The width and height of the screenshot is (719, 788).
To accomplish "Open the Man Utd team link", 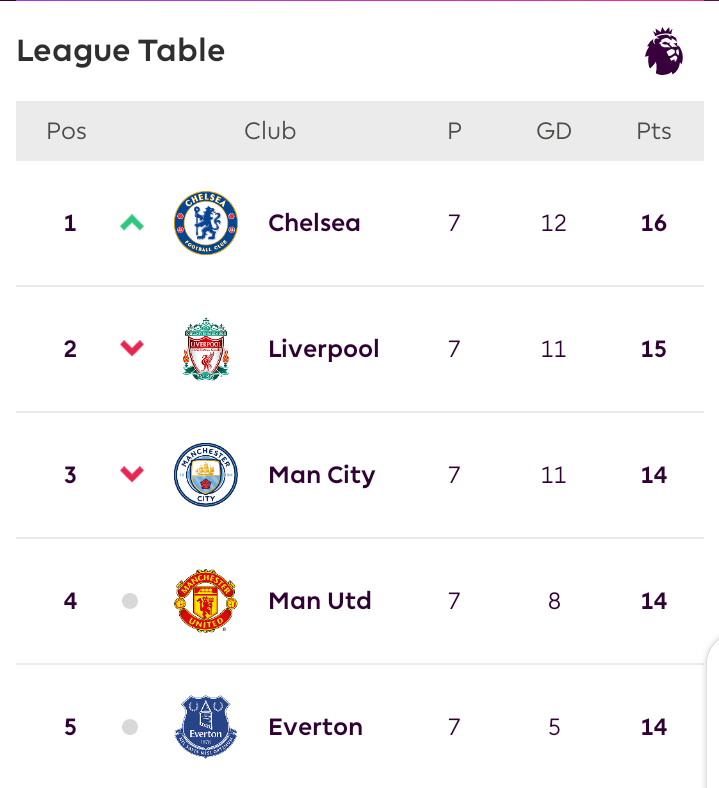I will (x=320, y=601).
